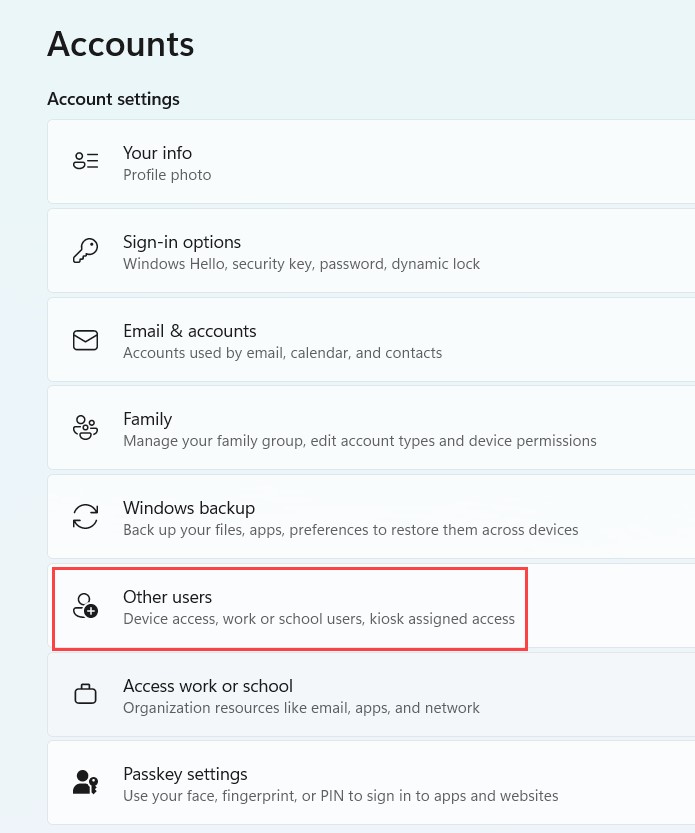Open Passkey settings title

(x=185, y=774)
